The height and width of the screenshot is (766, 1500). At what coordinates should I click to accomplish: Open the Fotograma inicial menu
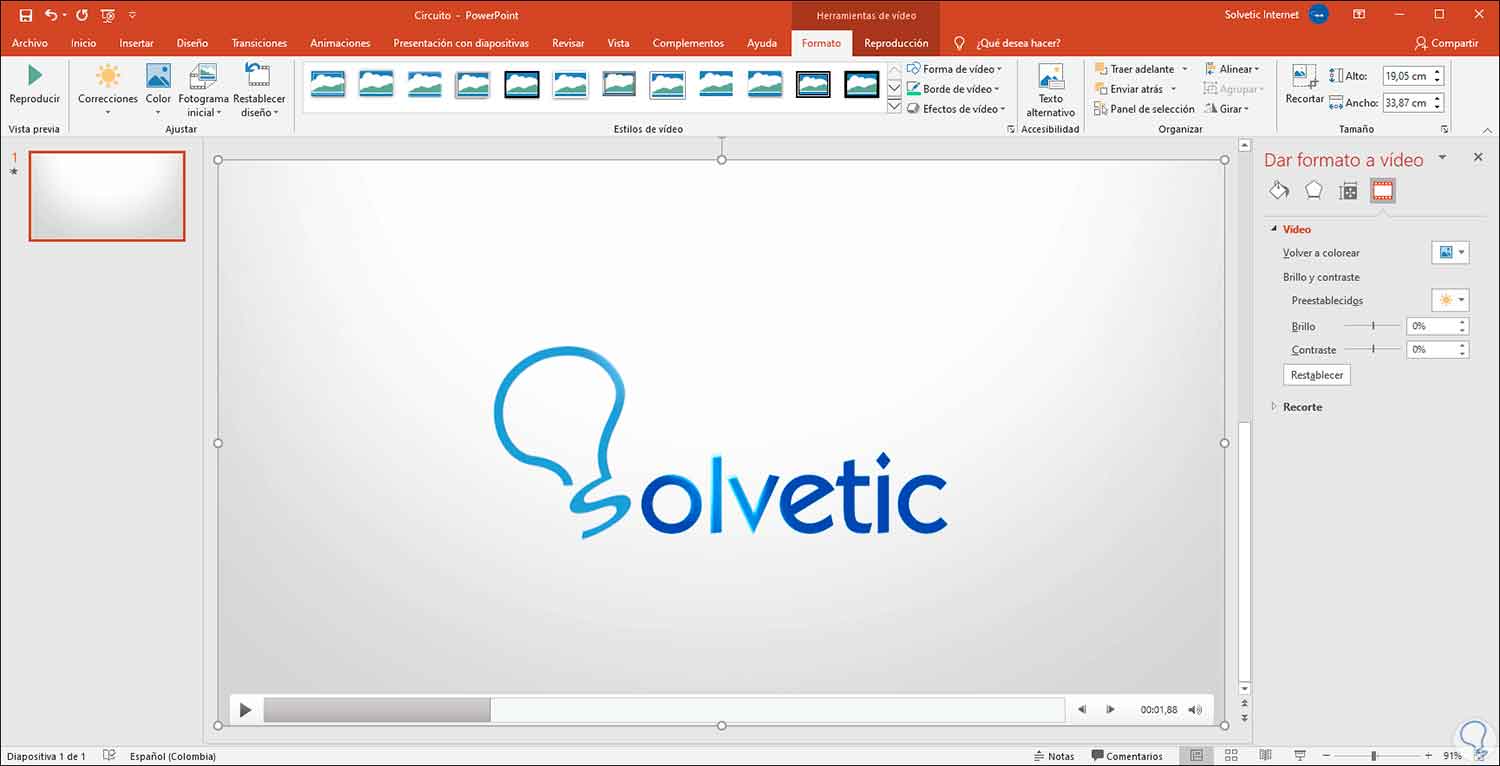[203, 90]
